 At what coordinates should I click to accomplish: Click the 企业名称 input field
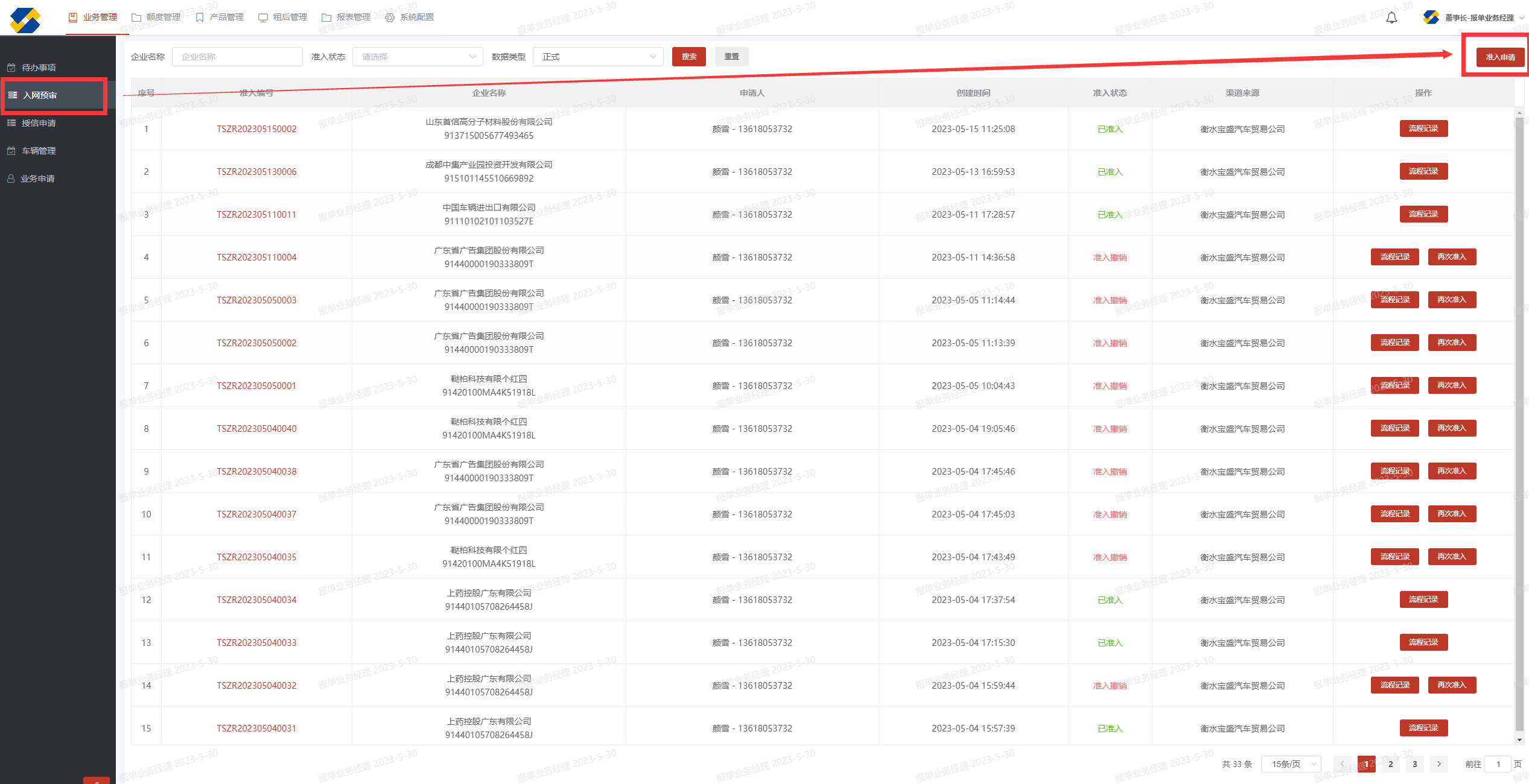pos(237,57)
